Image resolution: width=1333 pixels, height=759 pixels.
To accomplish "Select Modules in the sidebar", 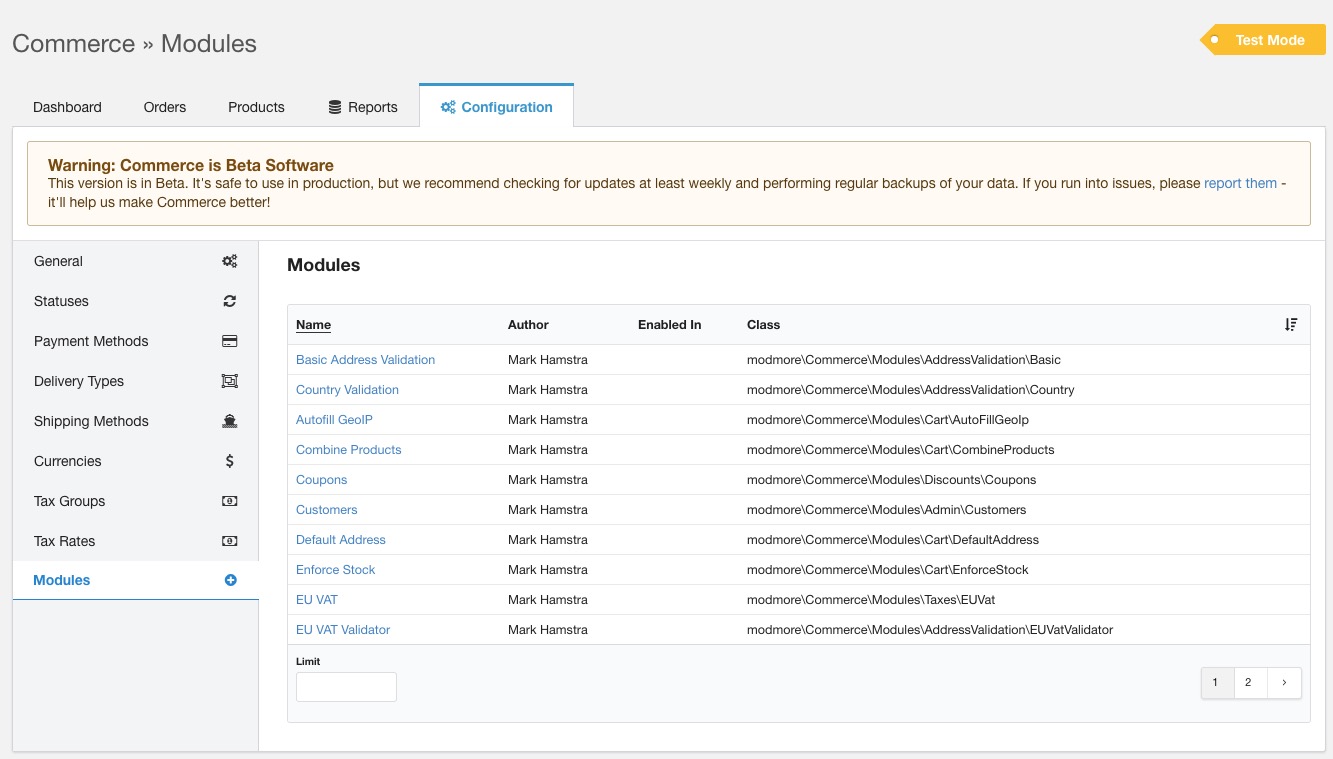I will point(135,580).
